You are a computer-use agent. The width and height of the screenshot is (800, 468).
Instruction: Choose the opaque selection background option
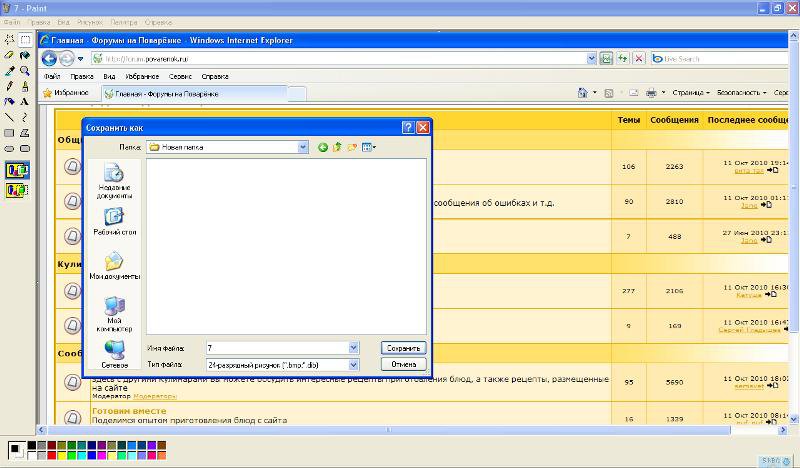(17, 170)
